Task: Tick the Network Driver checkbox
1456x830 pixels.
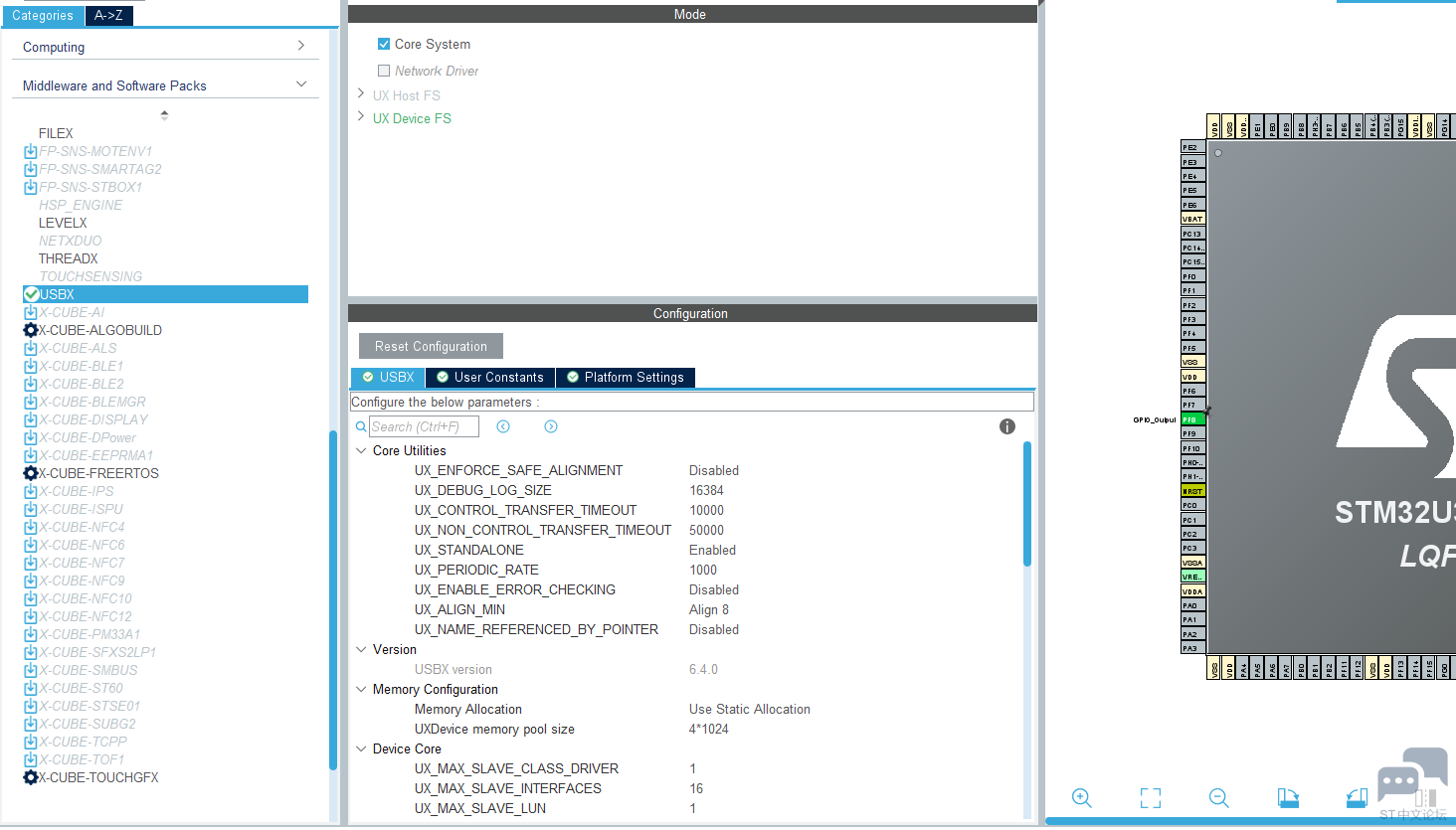Action: (384, 71)
